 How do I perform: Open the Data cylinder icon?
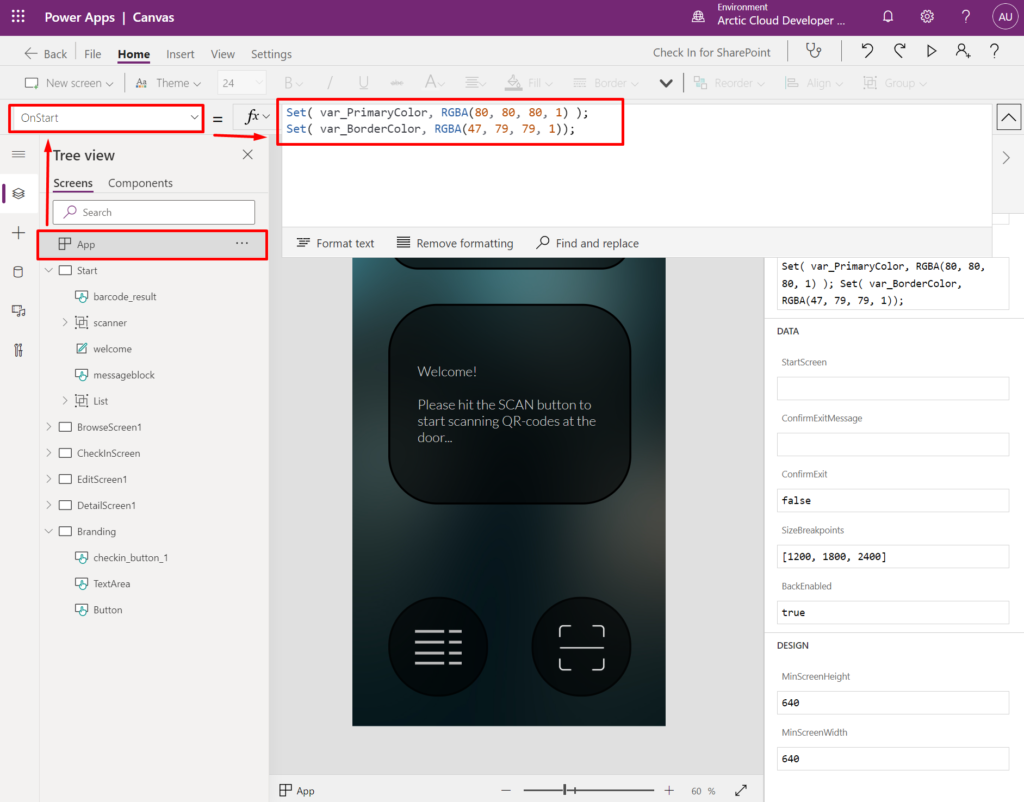click(18, 272)
